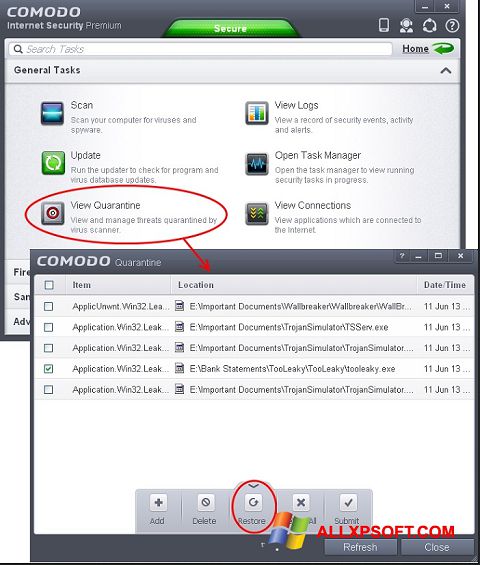Go back via the Home link
The width and height of the screenshot is (480, 565).
tap(415, 49)
